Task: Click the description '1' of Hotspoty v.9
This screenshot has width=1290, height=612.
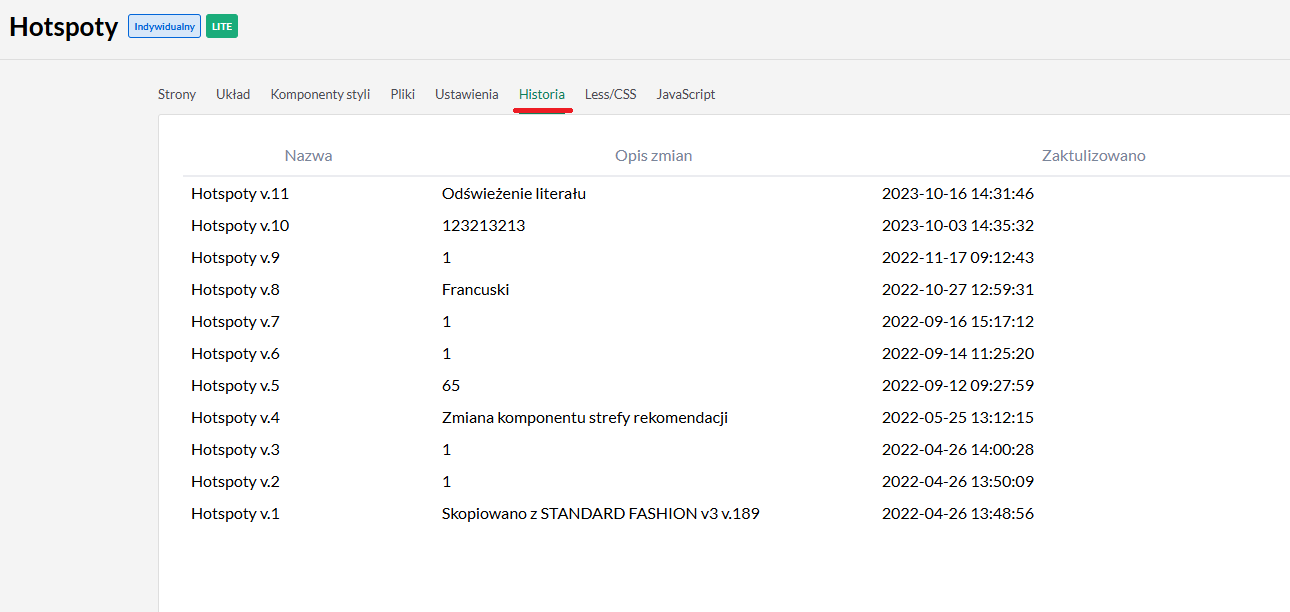Action: pos(447,258)
